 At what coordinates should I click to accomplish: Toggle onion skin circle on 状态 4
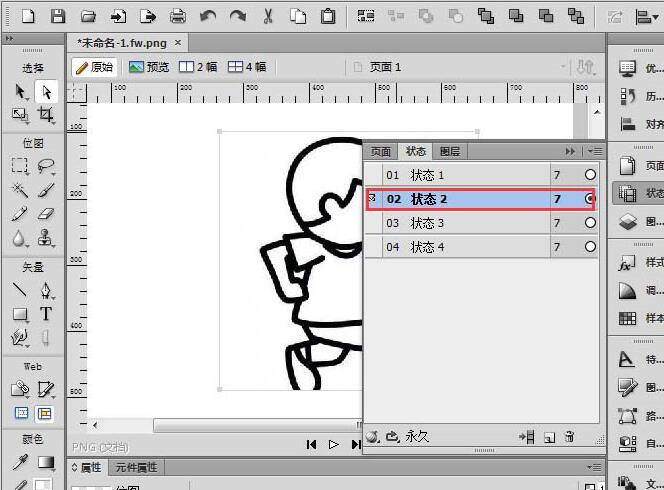(x=590, y=247)
